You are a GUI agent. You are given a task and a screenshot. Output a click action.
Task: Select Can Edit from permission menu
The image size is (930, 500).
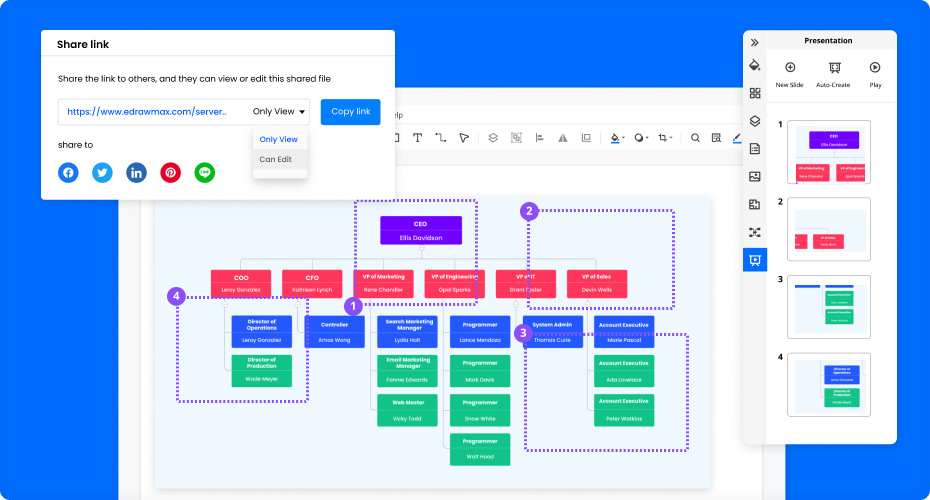[x=276, y=159]
